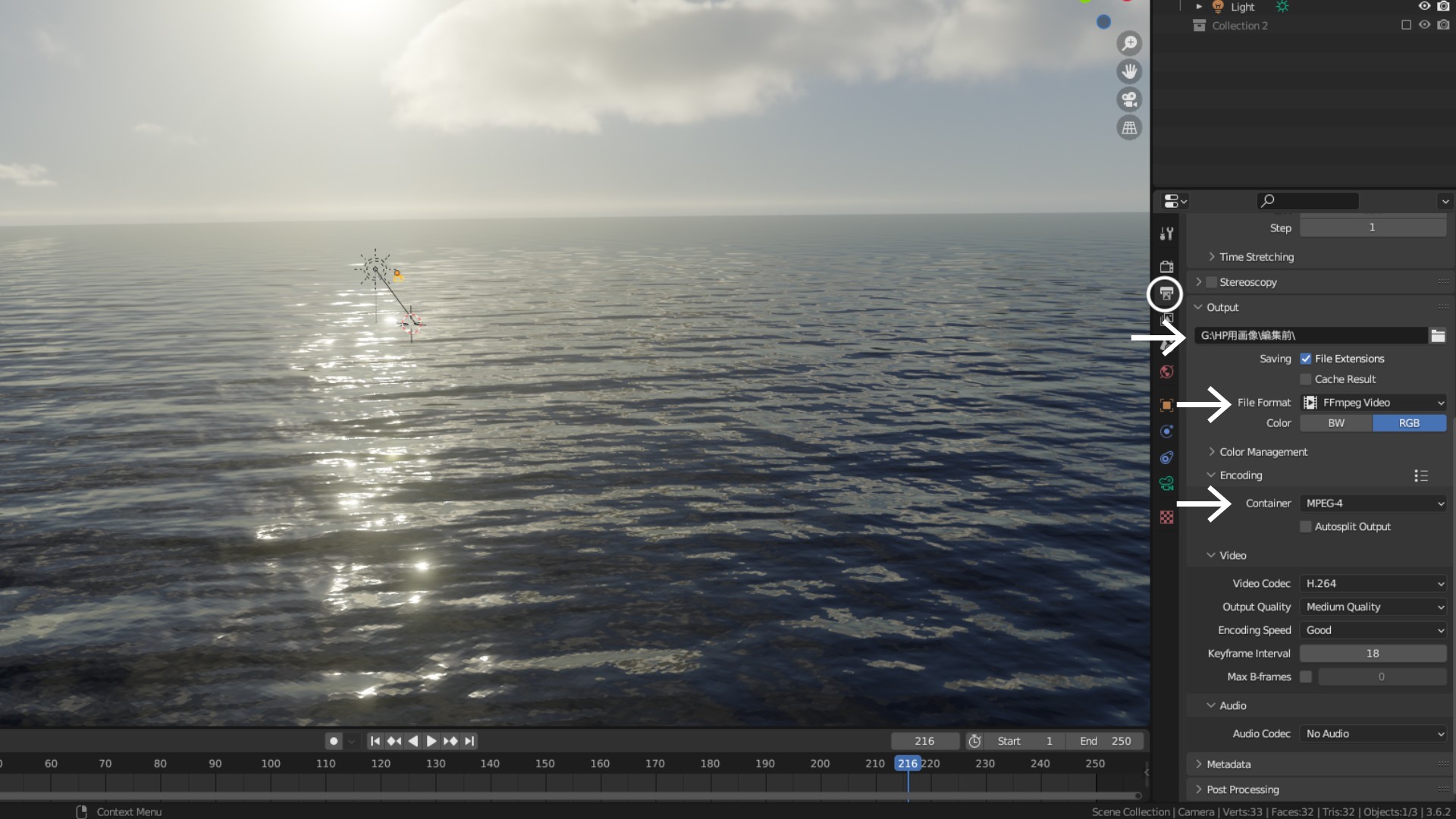Open the Texture properties tab
The height and width of the screenshot is (819, 1456).
pyautogui.click(x=1166, y=517)
